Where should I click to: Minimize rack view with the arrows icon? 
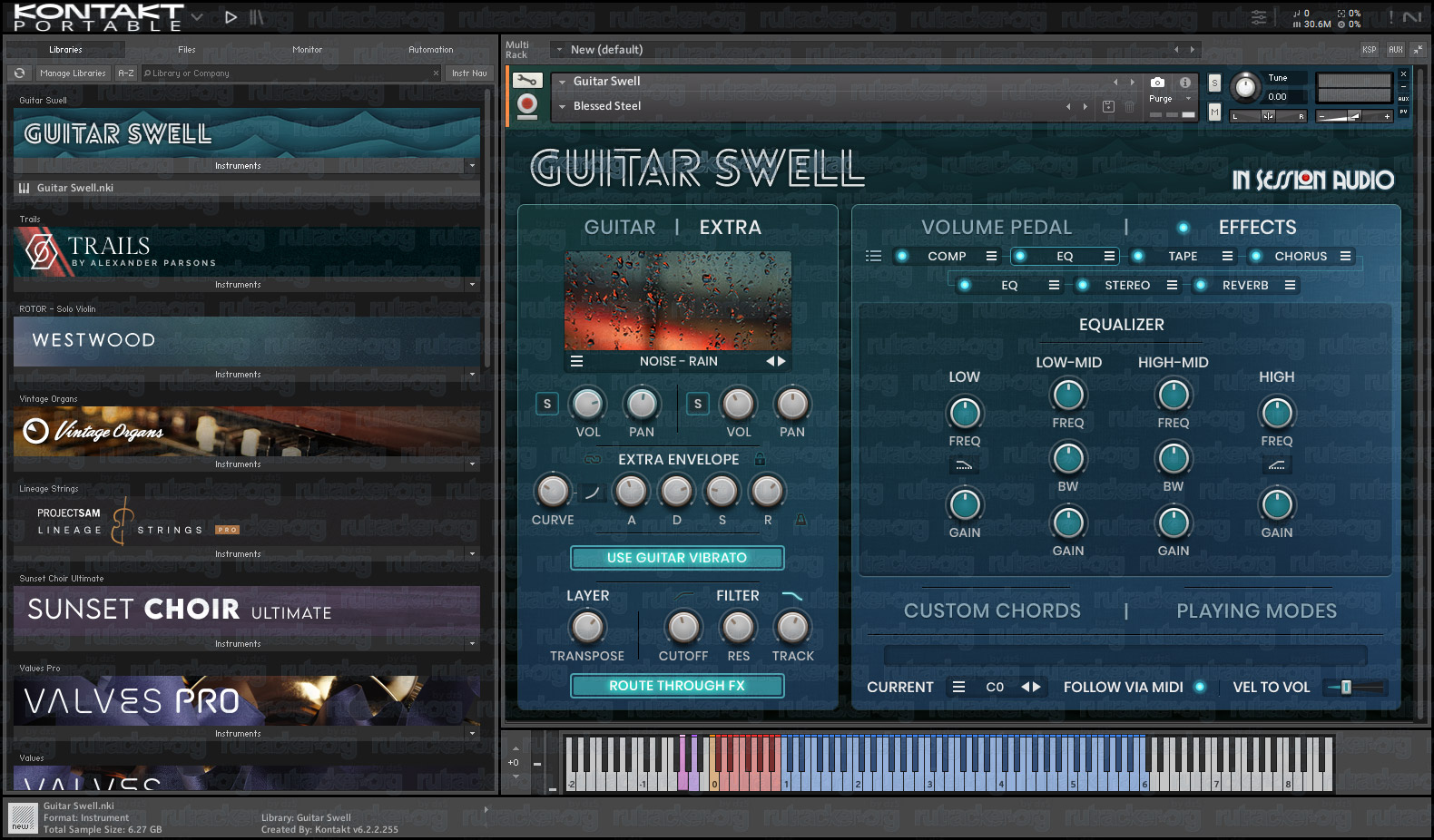[1418, 49]
